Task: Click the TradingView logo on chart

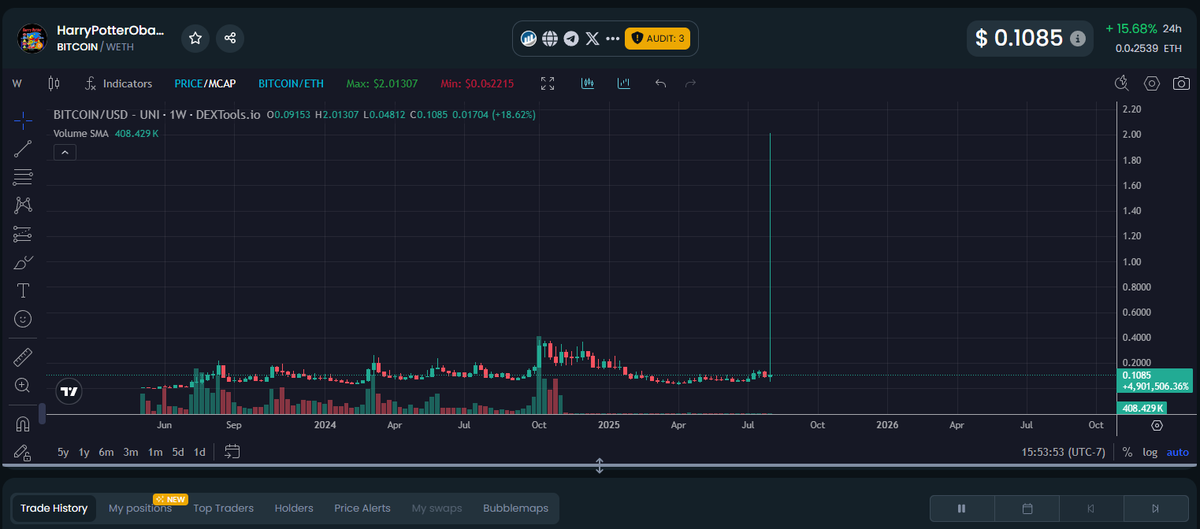Action: click(69, 392)
